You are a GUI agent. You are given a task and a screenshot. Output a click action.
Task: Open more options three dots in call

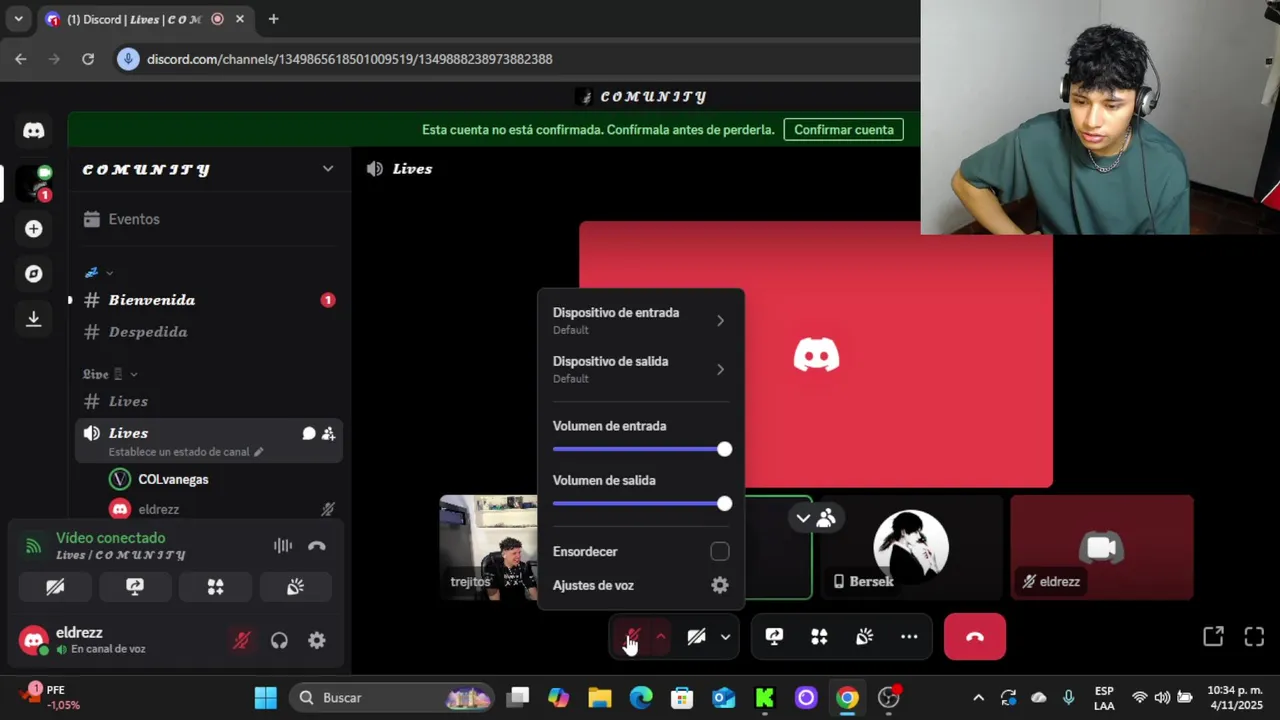tap(909, 637)
